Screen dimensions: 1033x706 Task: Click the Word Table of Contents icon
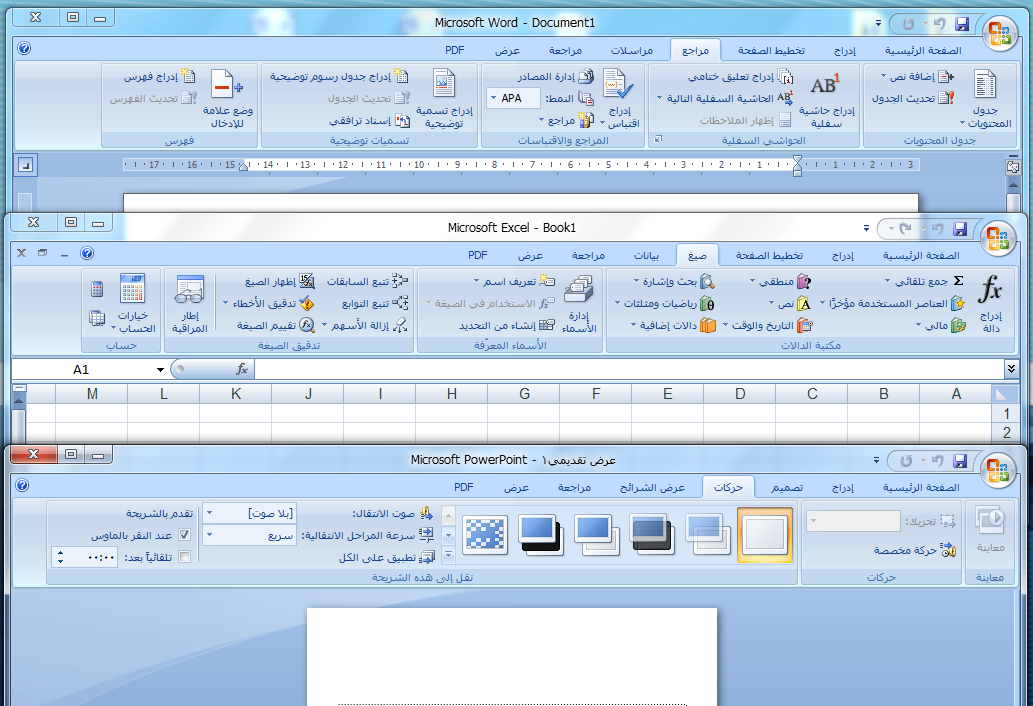[x=985, y=84]
